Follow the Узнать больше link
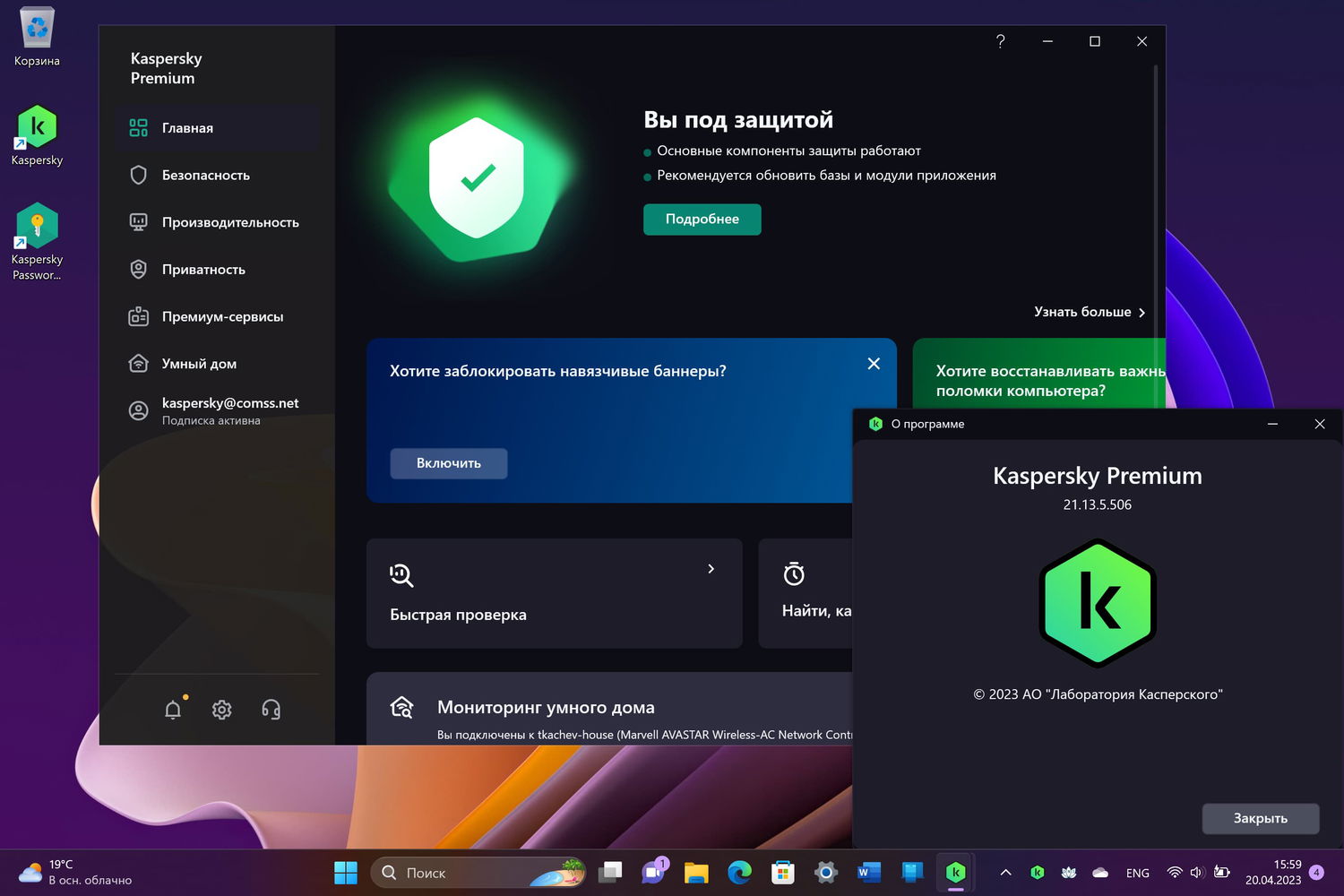This screenshot has height=896, width=1344. pos(1090,312)
